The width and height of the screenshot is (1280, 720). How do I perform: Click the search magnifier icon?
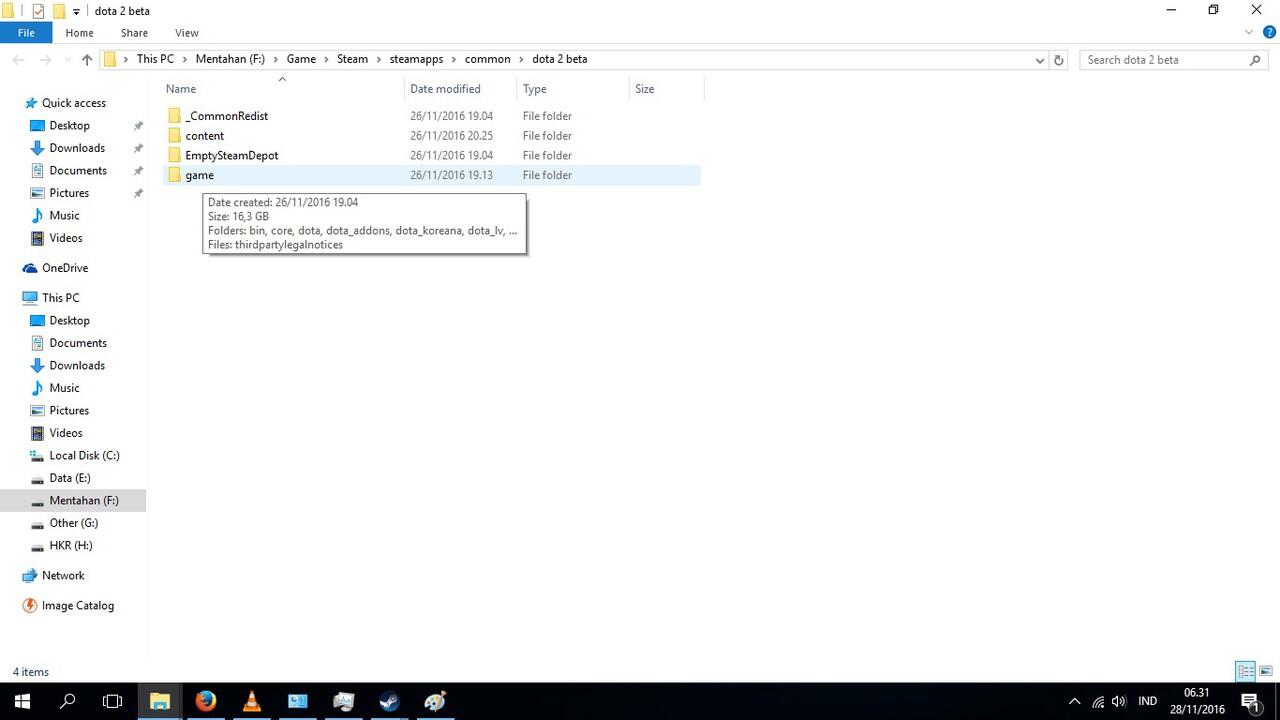tap(1256, 60)
